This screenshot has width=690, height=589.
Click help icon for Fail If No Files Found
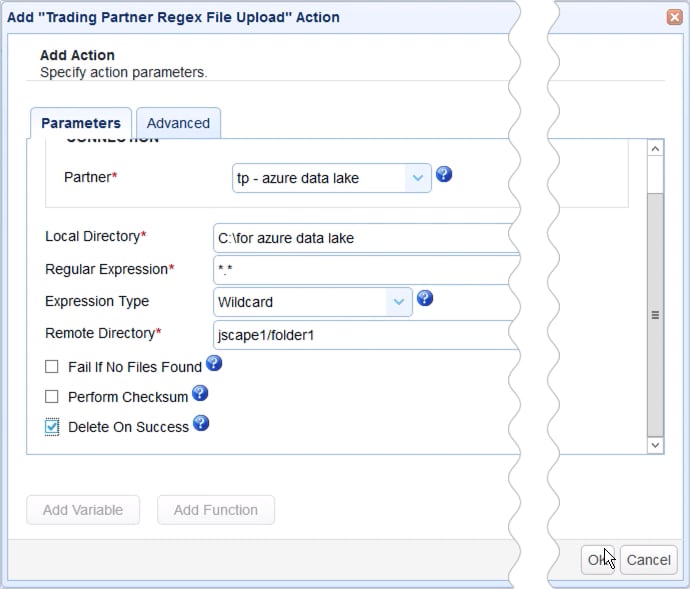click(214, 363)
